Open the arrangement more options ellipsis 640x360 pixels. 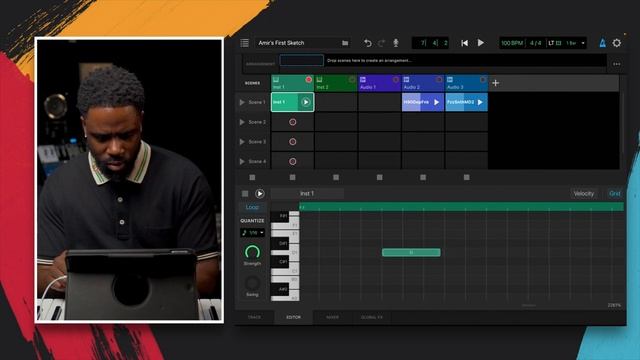(x=616, y=64)
